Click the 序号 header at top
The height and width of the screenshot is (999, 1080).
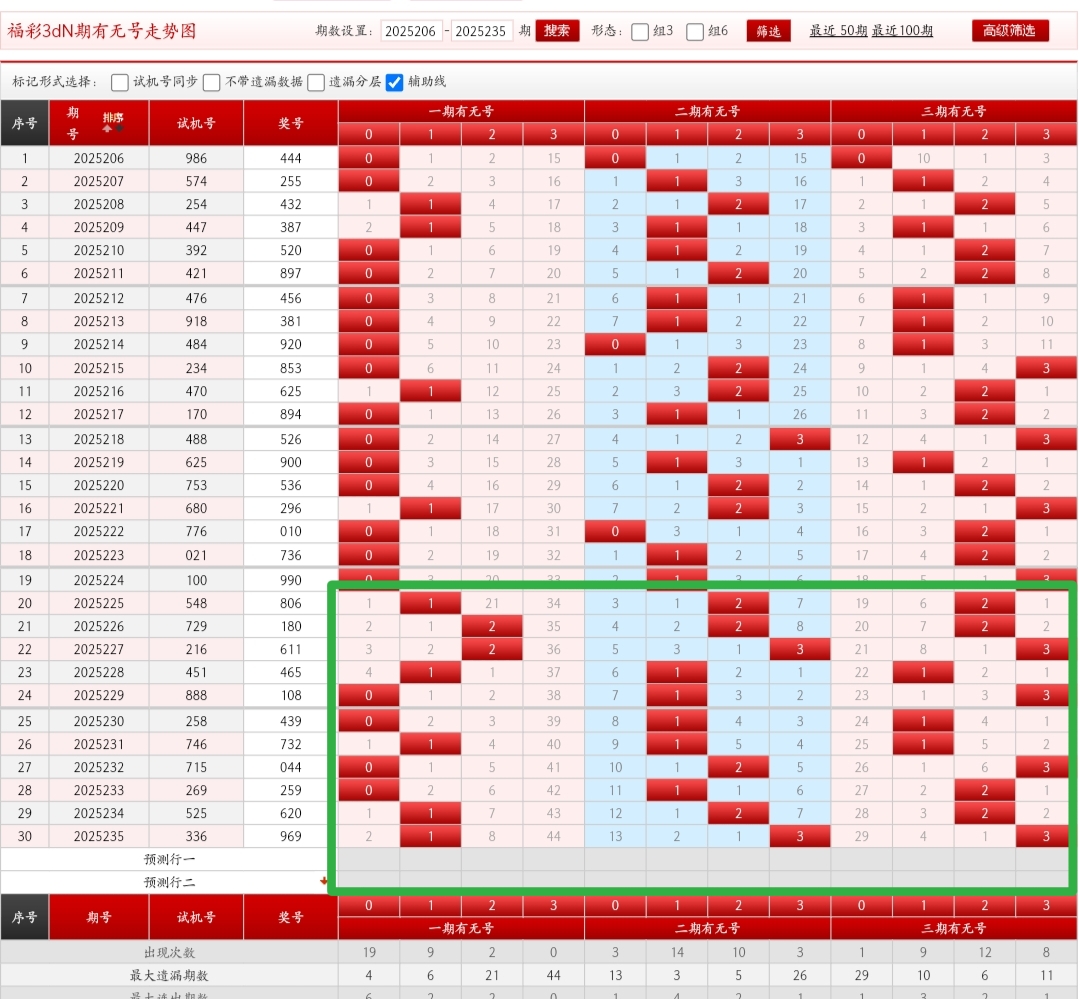pyautogui.click(x=25, y=123)
